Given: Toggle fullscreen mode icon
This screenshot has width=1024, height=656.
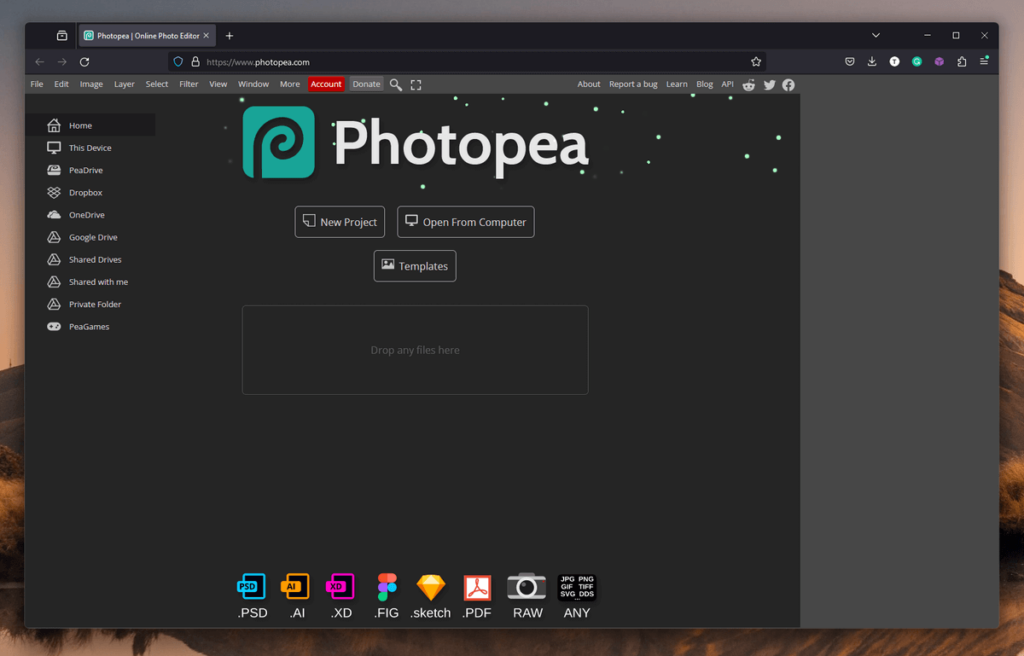Looking at the screenshot, I should click(x=416, y=84).
